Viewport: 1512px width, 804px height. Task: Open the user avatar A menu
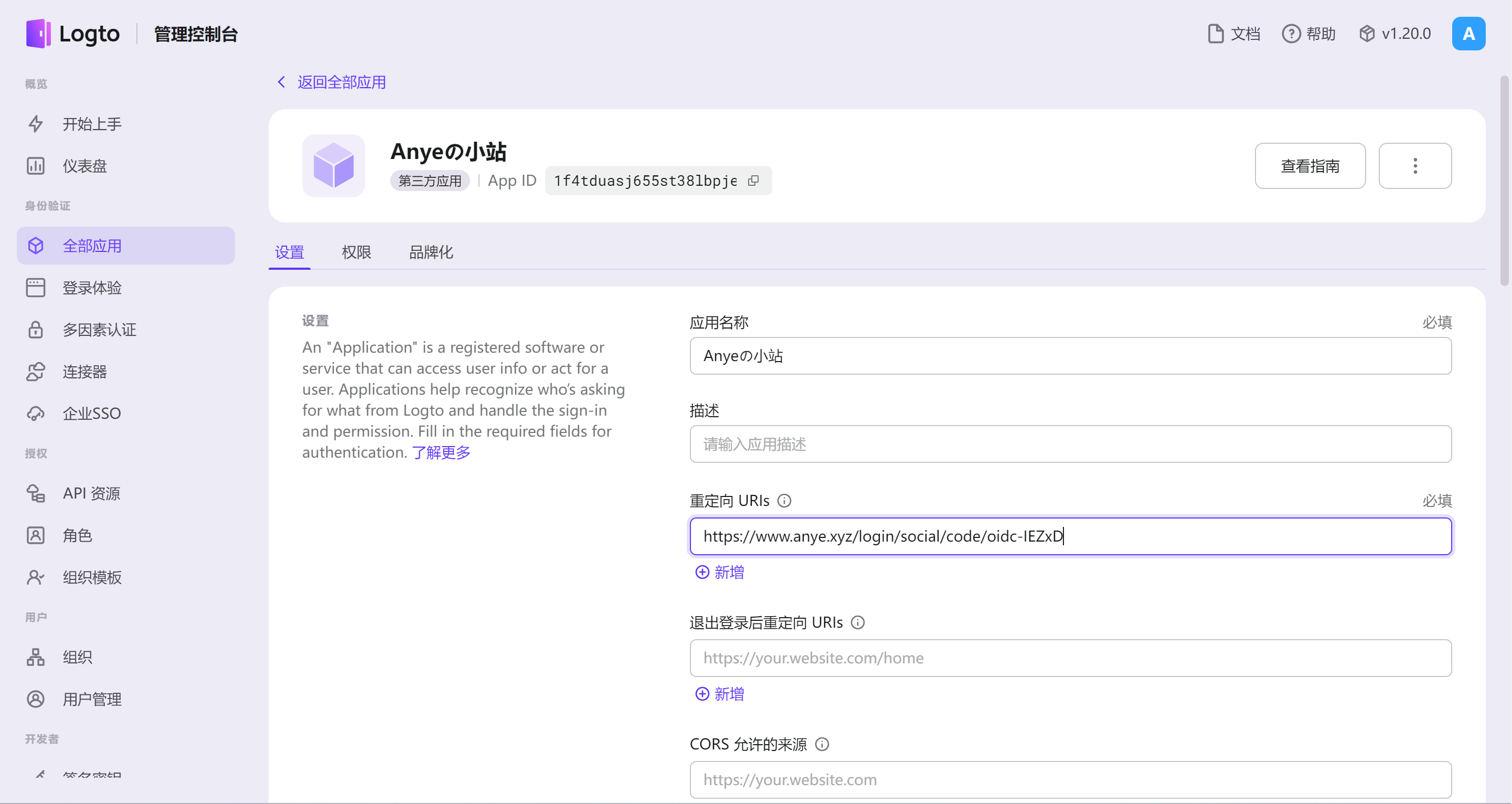click(x=1468, y=34)
